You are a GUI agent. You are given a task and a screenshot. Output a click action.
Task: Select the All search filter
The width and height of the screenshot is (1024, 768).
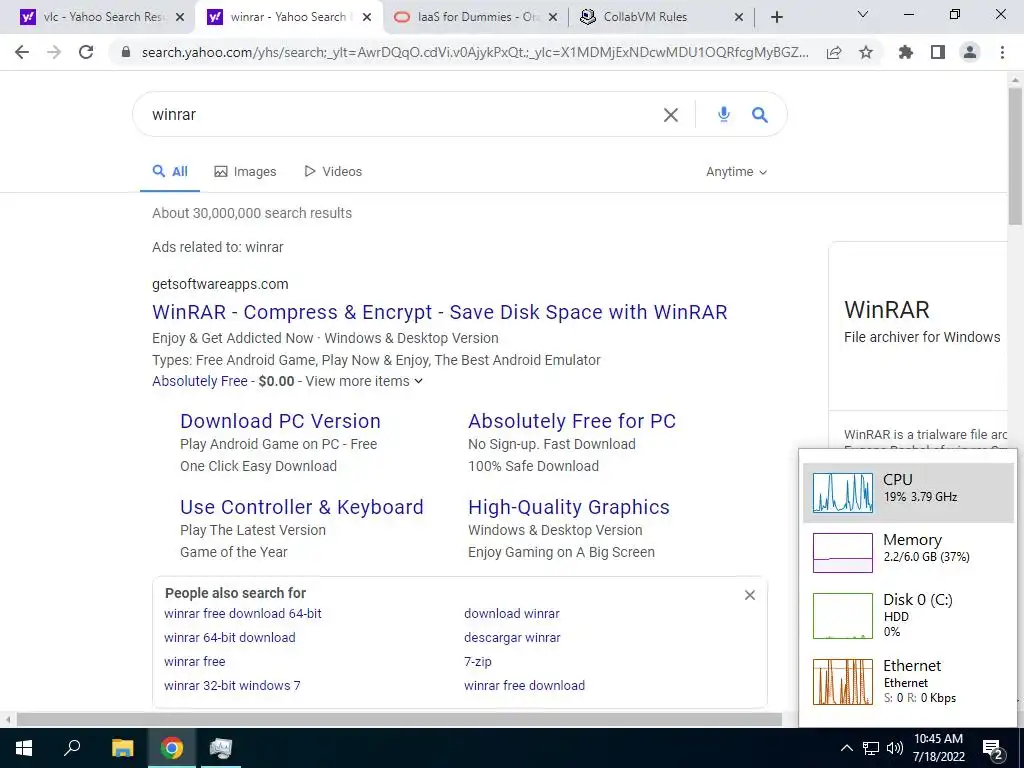click(x=170, y=172)
